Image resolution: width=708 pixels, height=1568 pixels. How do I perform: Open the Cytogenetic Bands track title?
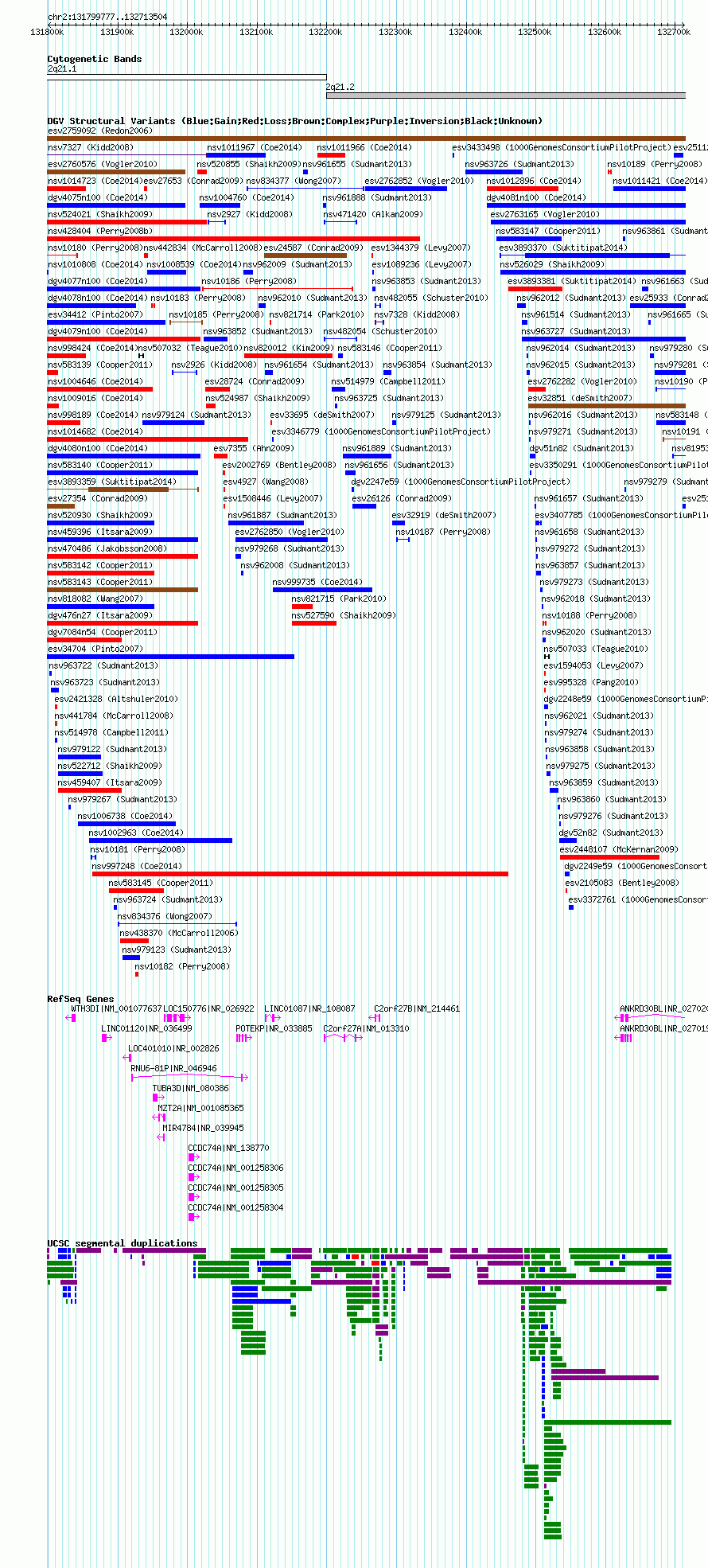pos(94,59)
